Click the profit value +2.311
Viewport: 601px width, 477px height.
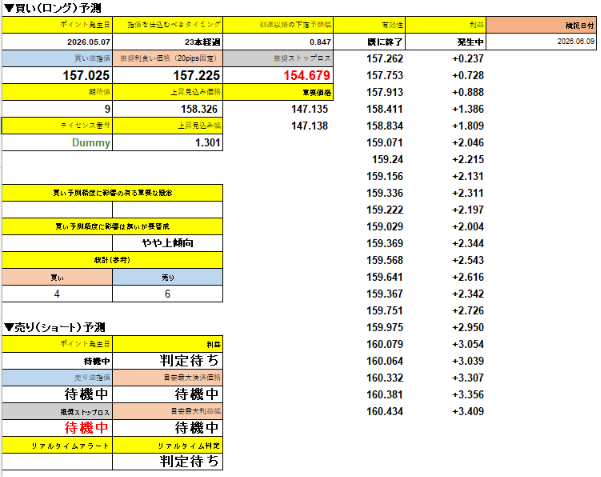pyautogui.click(x=468, y=193)
